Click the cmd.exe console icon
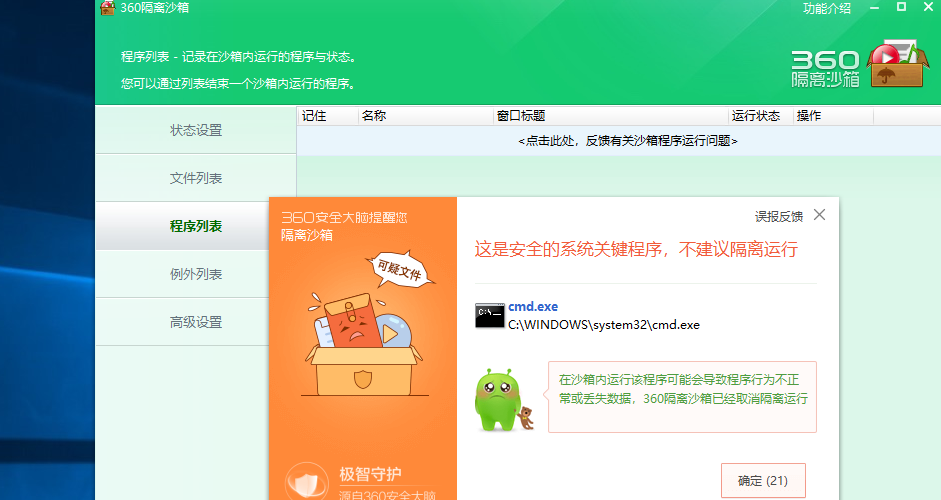The width and height of the screenshot is (941, 500). 490,316
